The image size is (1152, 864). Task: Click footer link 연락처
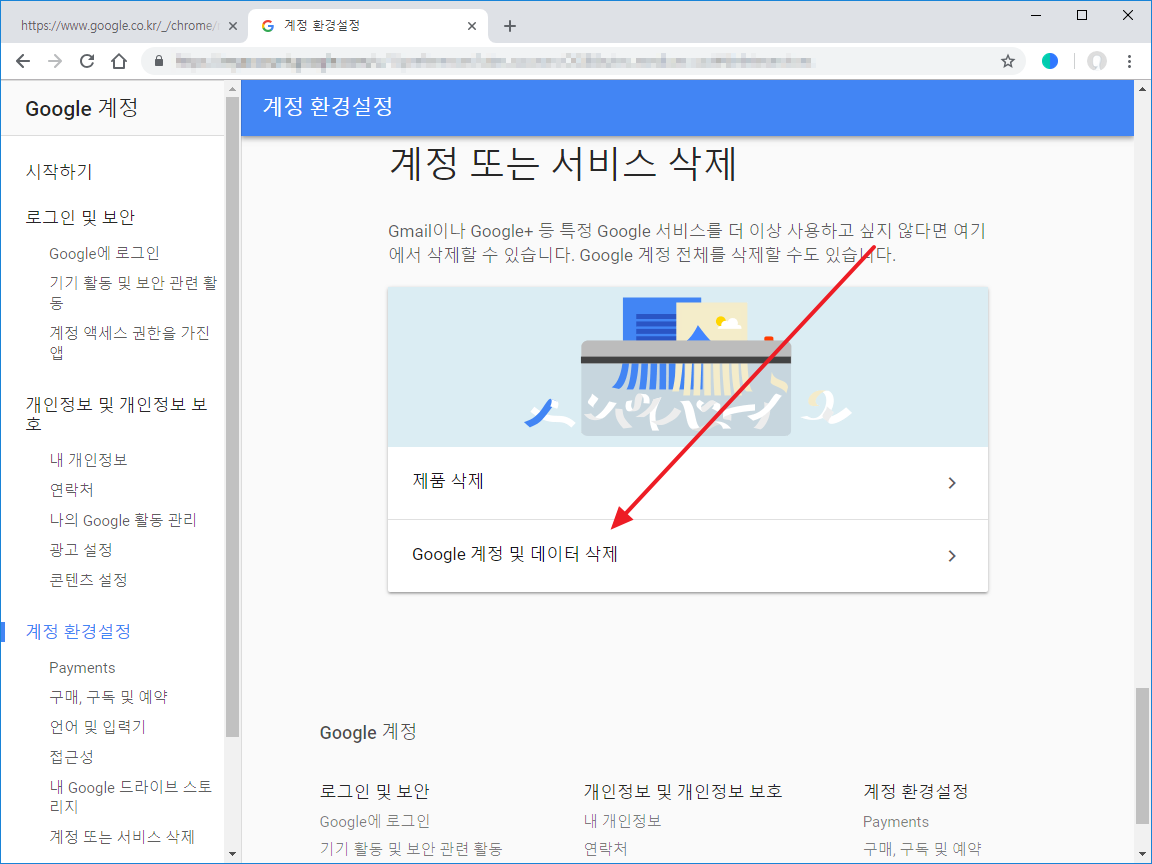[x=606, y=849]
